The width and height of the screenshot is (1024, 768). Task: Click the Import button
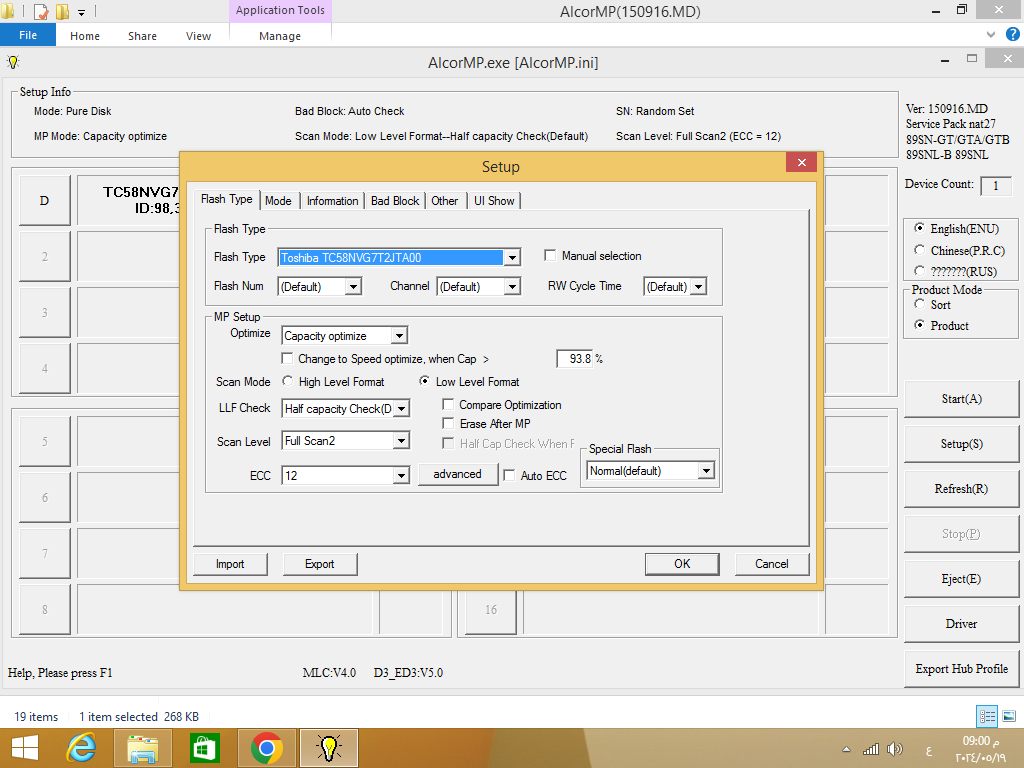230,564
